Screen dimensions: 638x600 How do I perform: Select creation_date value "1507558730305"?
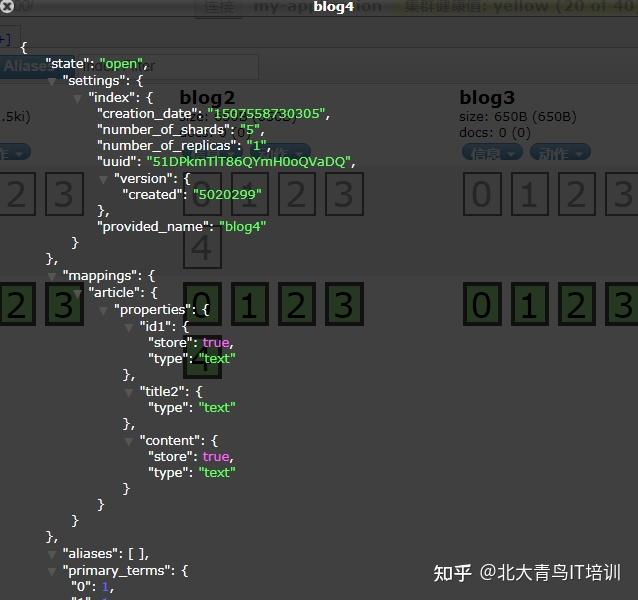point(266,114)
